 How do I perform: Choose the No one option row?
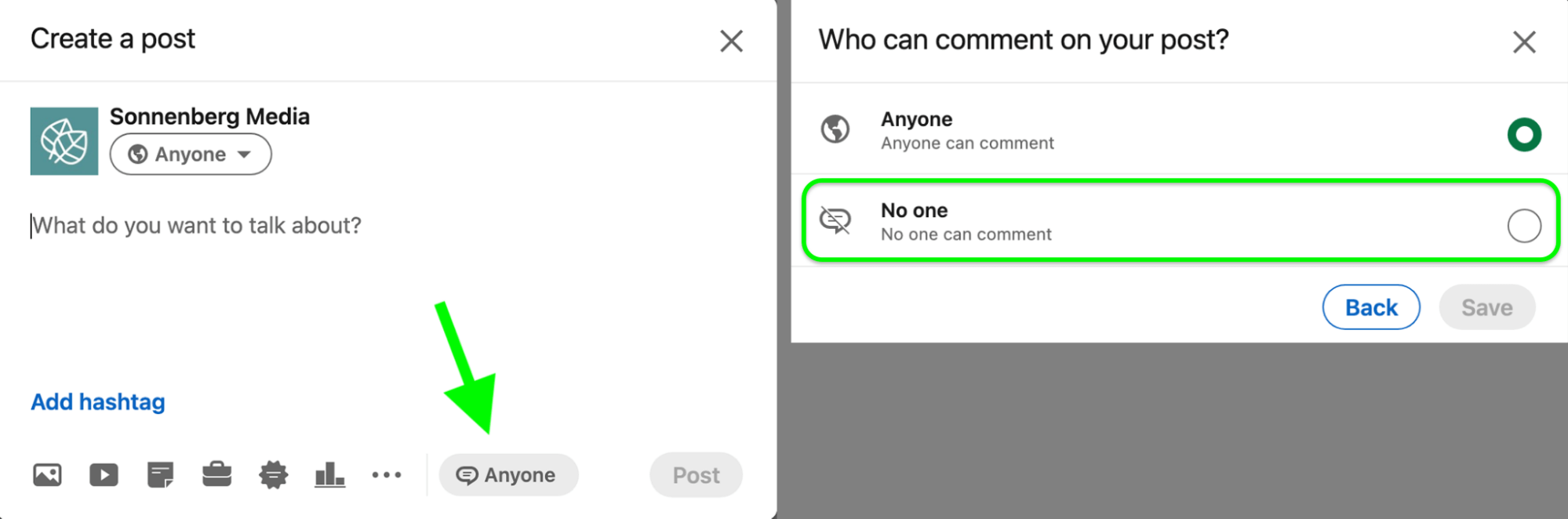[x=1180, y=220]
